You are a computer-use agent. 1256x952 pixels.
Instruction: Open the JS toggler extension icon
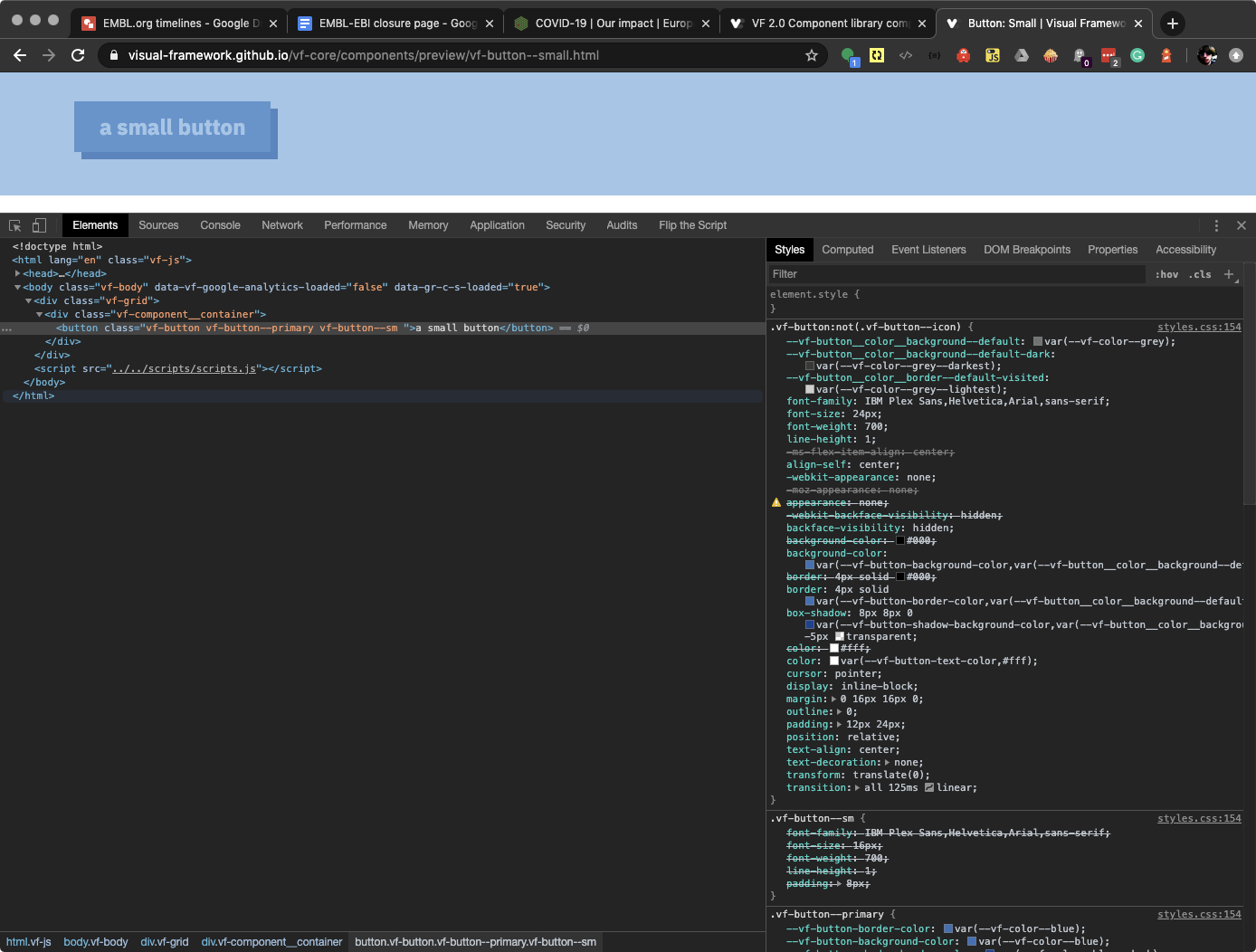tap(993, 55)
